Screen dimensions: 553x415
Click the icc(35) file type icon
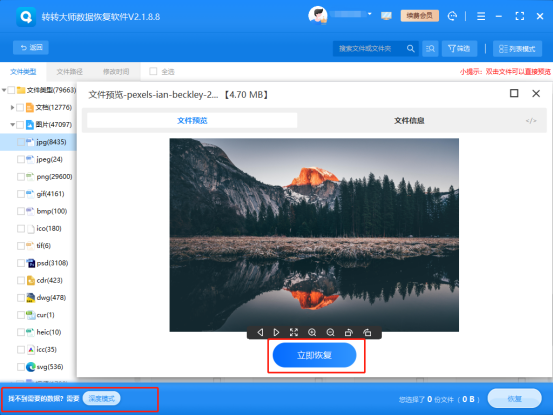pos(31,349)
